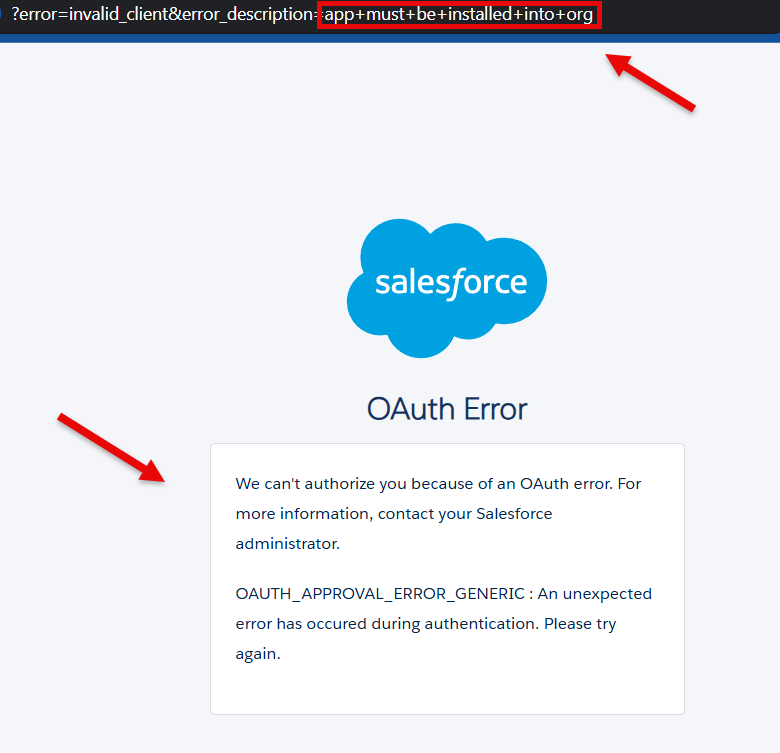Click empty space at bottom of error card

click(x=446, y=692)
